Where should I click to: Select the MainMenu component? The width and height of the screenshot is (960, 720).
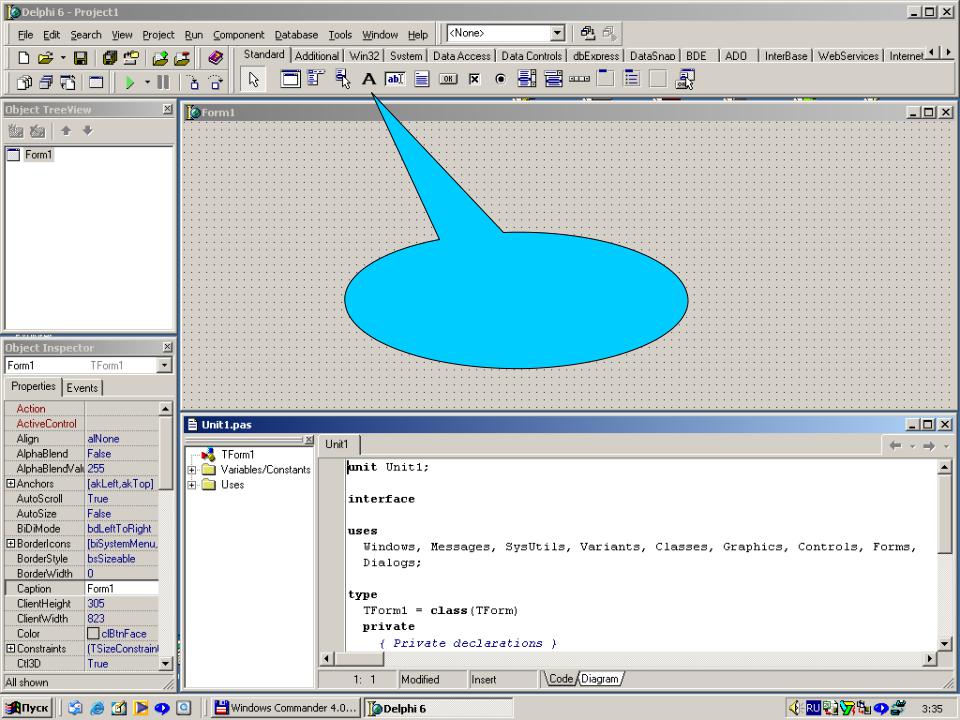click(x=316, y=79)
